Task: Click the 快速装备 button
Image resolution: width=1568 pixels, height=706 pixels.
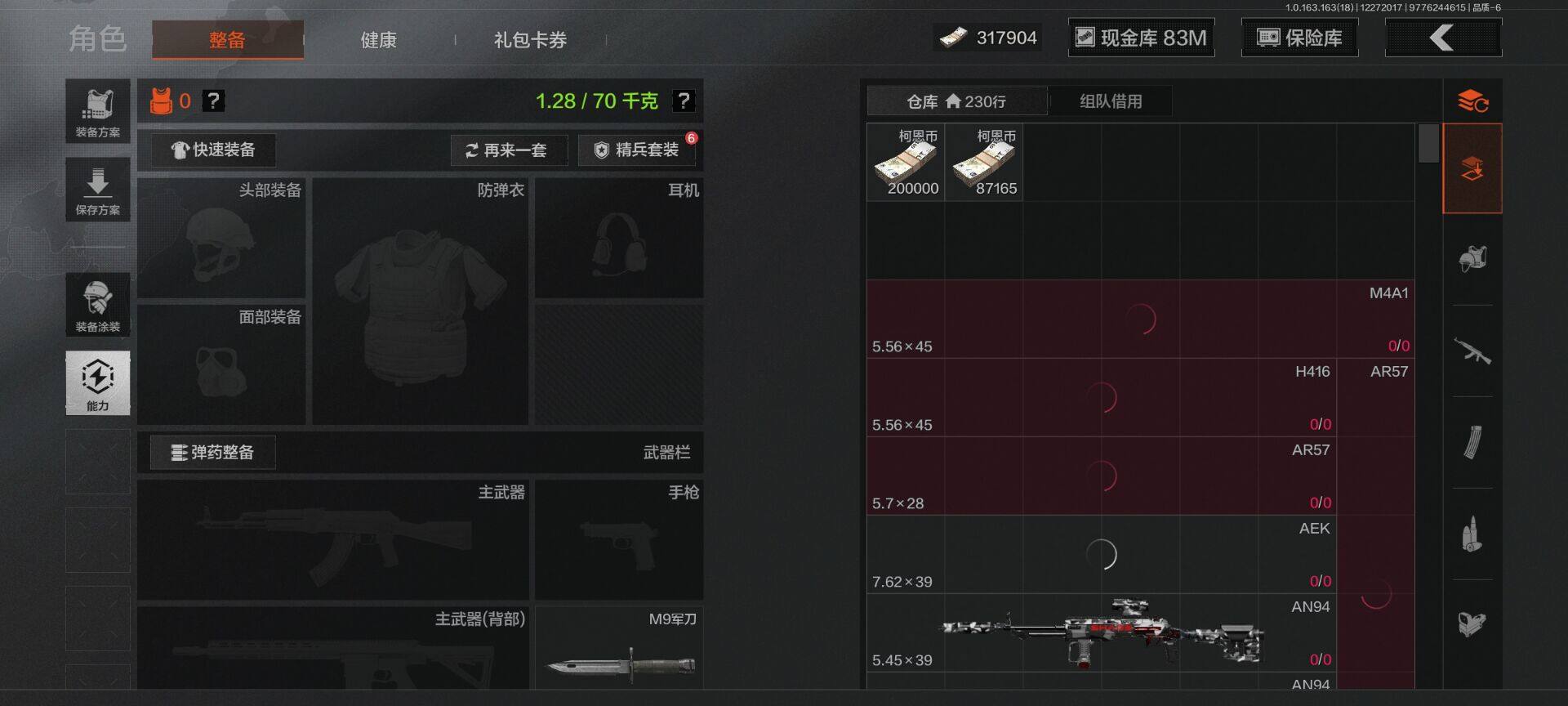Action: tap(213, 150)
